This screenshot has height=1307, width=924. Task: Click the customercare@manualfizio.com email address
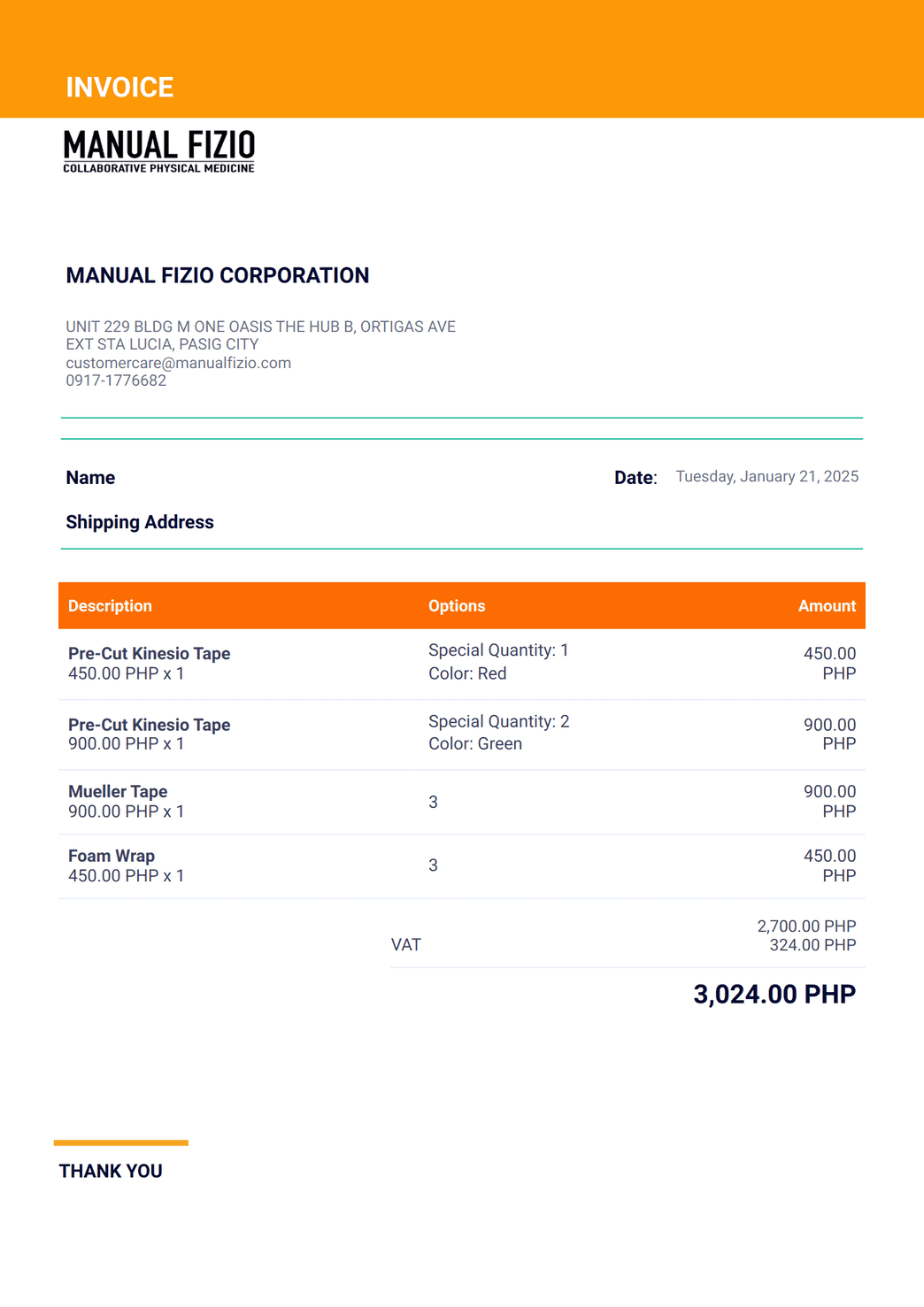[x=178, y=363]
